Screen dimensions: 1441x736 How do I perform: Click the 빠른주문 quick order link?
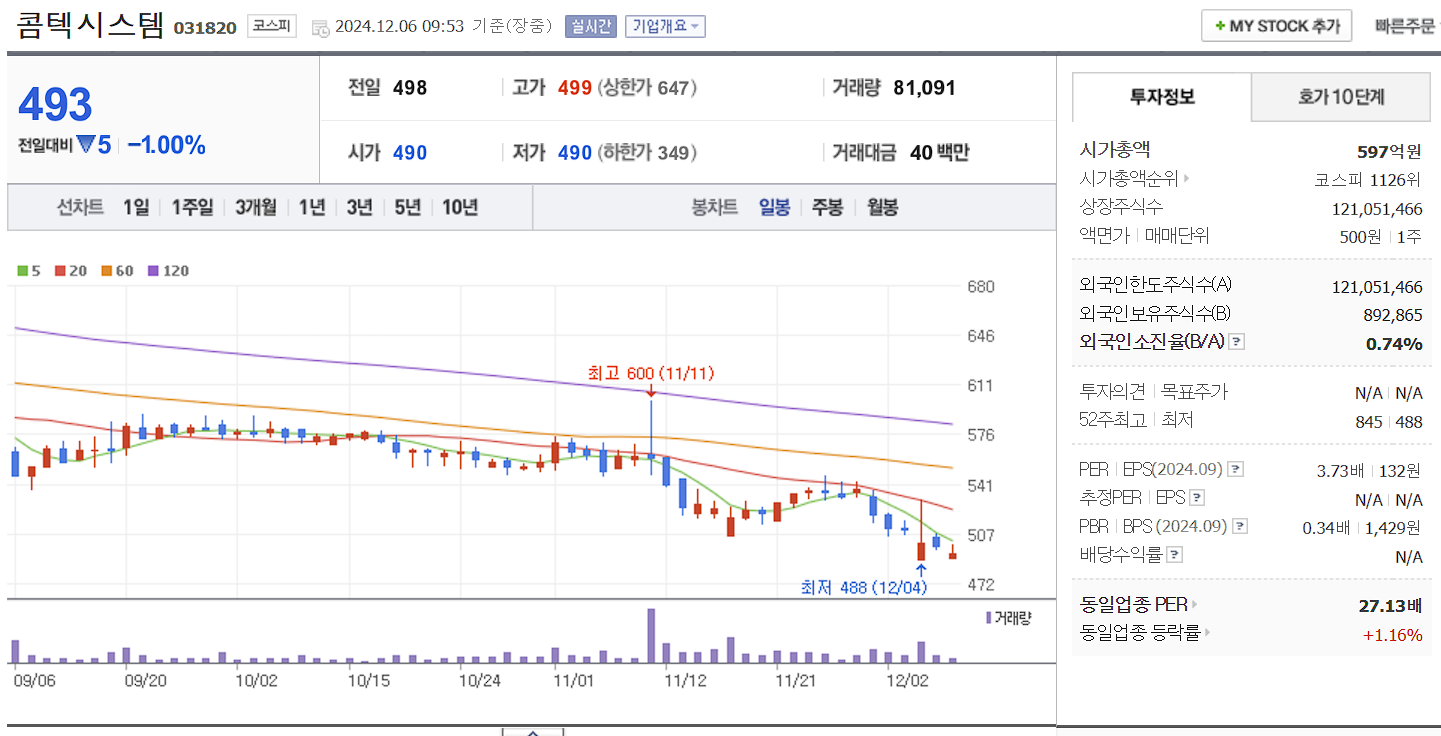tap(1405, 25)
